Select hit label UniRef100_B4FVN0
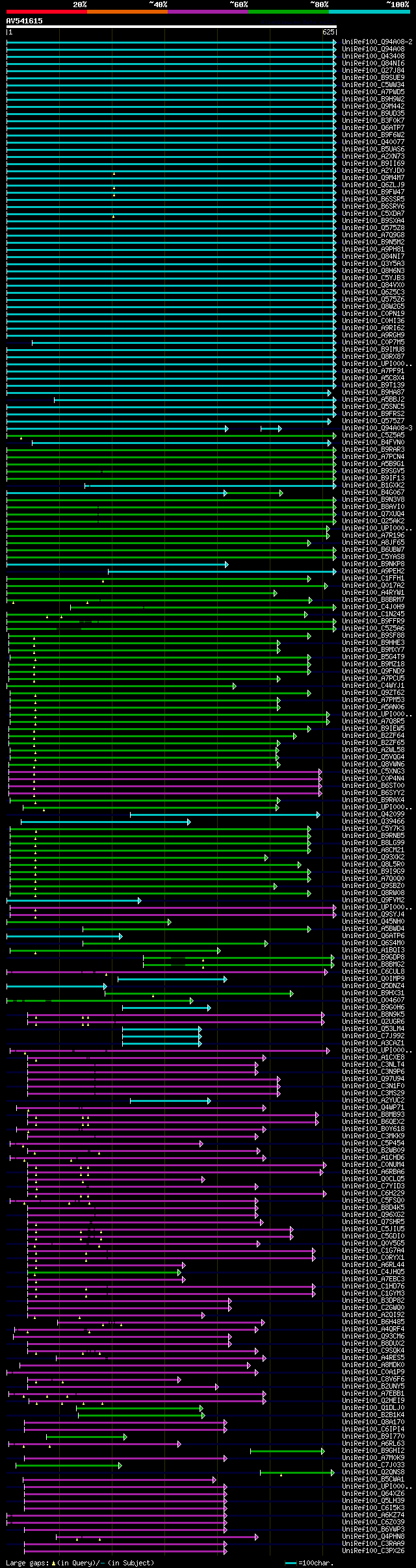The width and height of the screenshot is (416, 1568). coord(373,442)
